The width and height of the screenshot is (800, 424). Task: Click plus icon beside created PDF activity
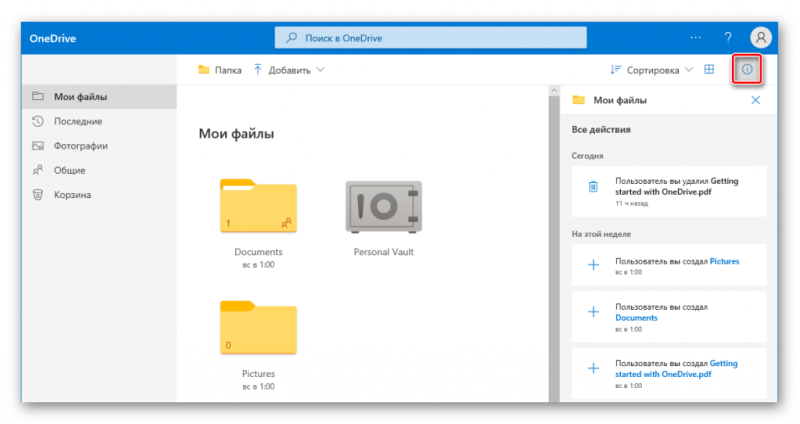593,368
